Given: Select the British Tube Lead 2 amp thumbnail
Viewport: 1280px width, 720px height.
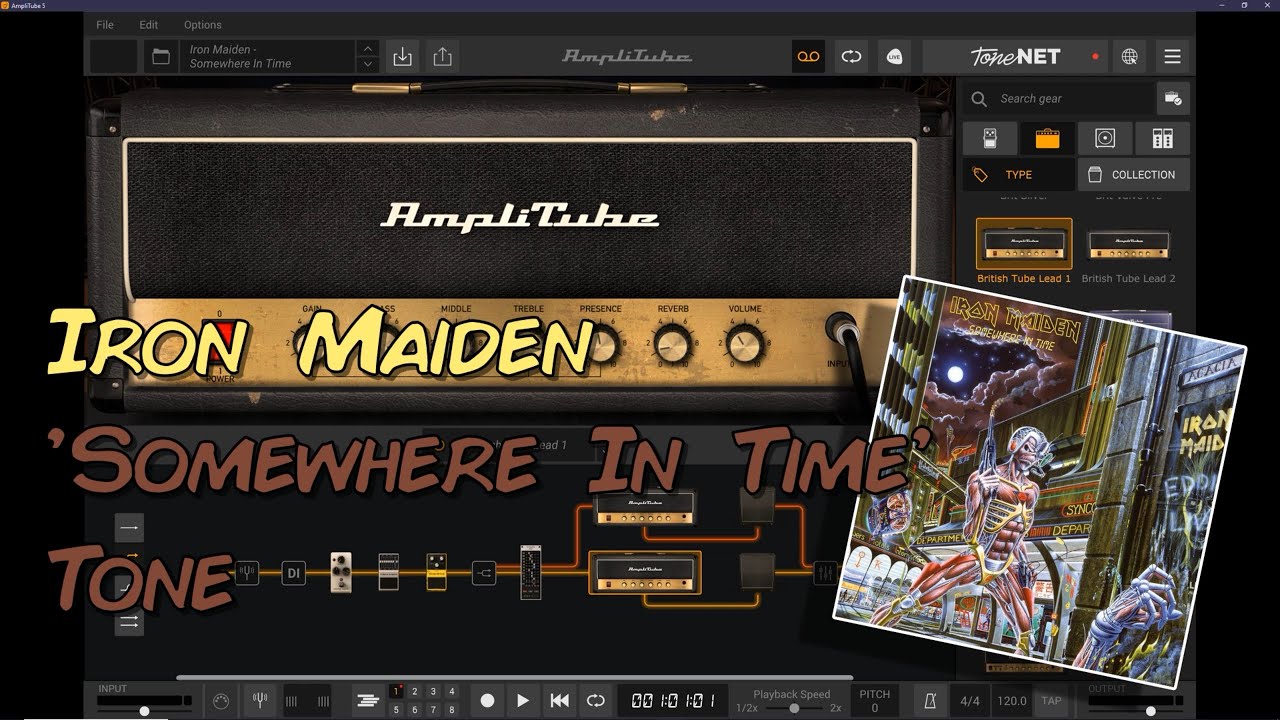Looking at the screenshot, I should click(x=1128, y=244).
